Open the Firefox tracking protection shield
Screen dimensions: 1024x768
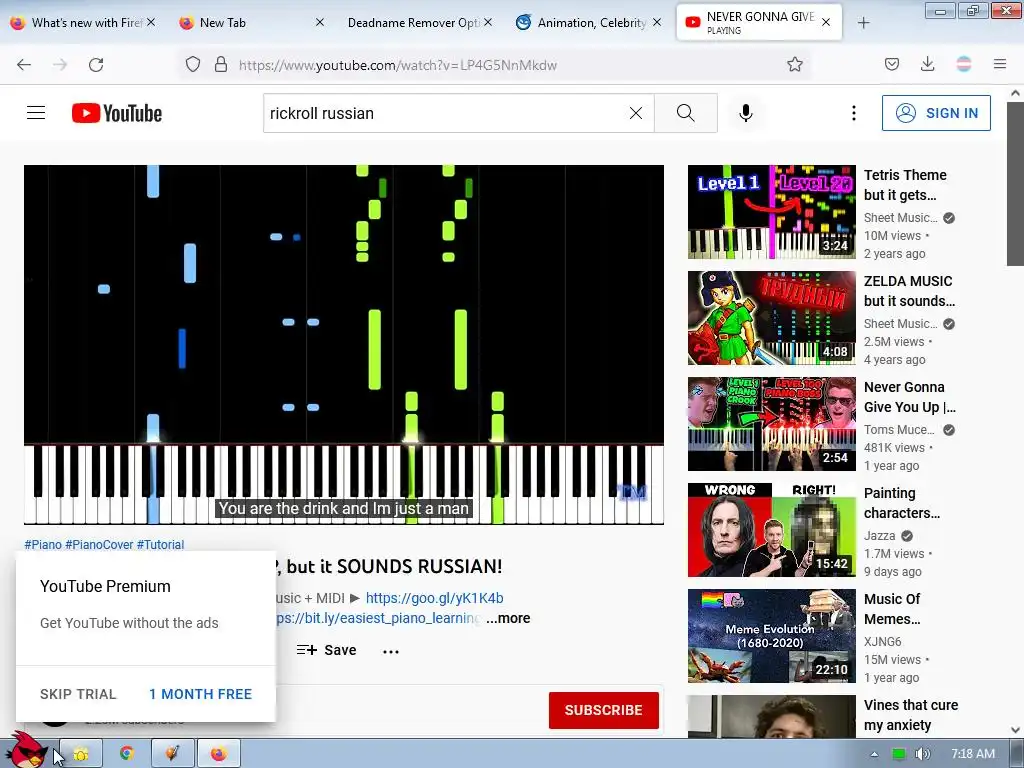(193, 64)
